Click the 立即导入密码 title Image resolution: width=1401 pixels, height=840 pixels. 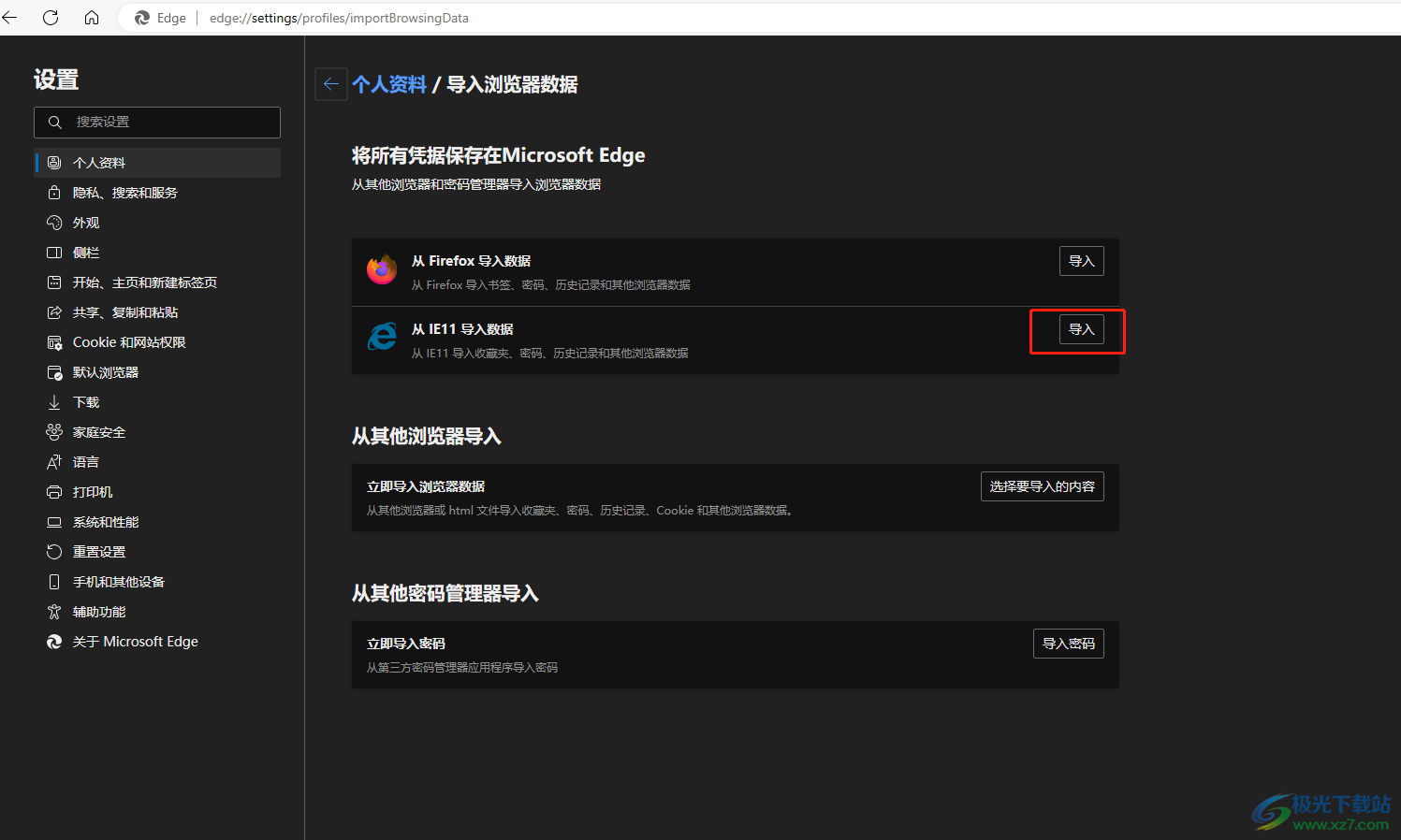pos(406,644)
